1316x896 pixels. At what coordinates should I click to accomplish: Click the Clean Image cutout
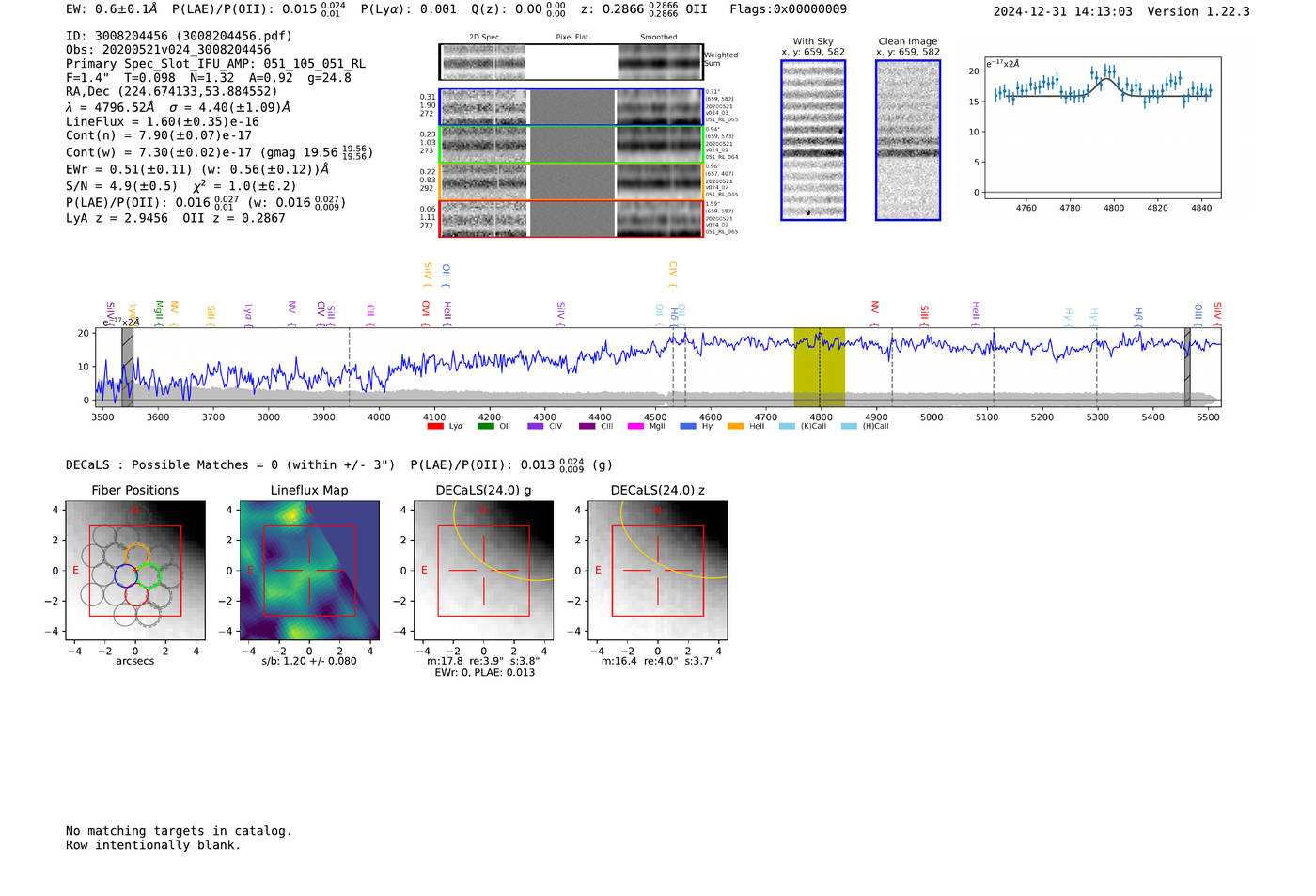[908, 140]
